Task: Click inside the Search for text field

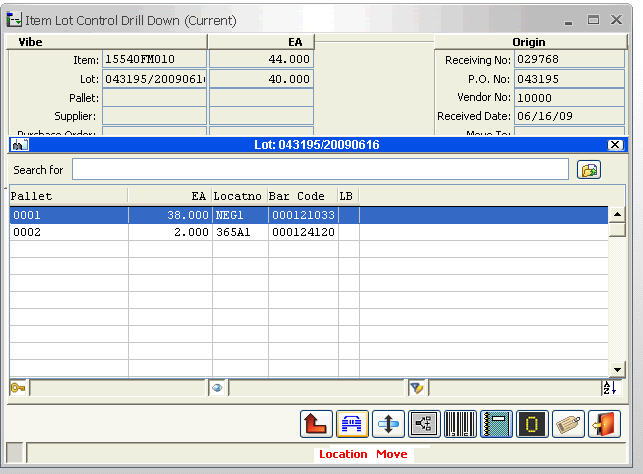Action: click(x=320, y=170)
